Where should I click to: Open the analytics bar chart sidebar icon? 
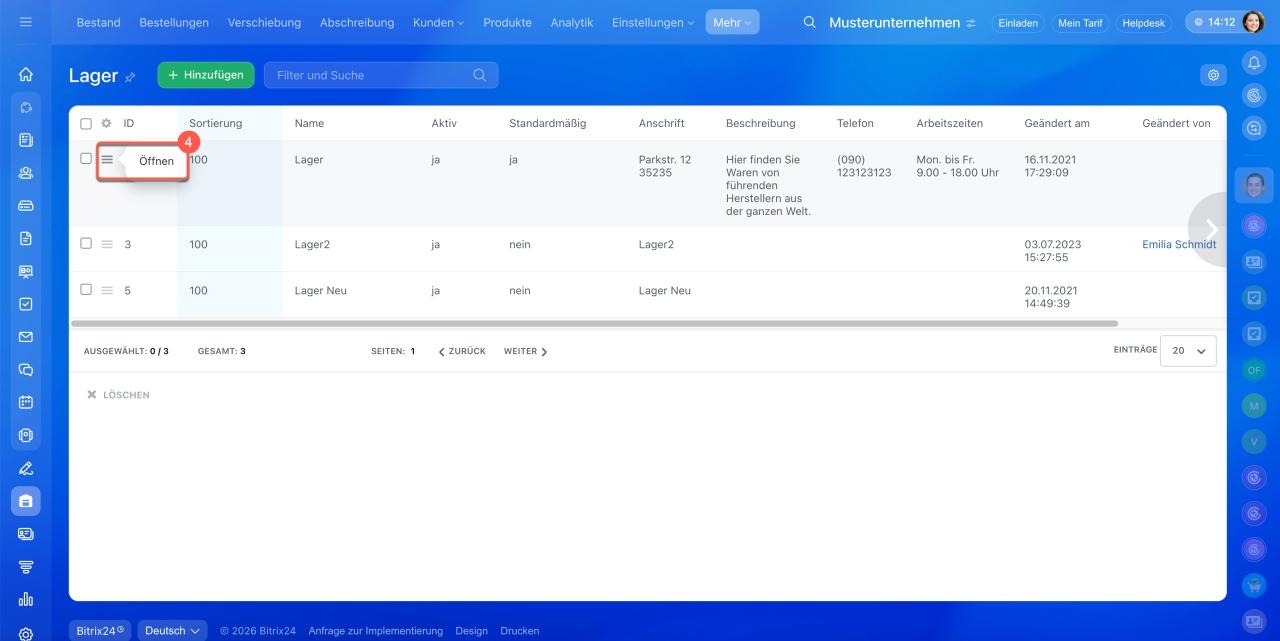coord(26,599)
